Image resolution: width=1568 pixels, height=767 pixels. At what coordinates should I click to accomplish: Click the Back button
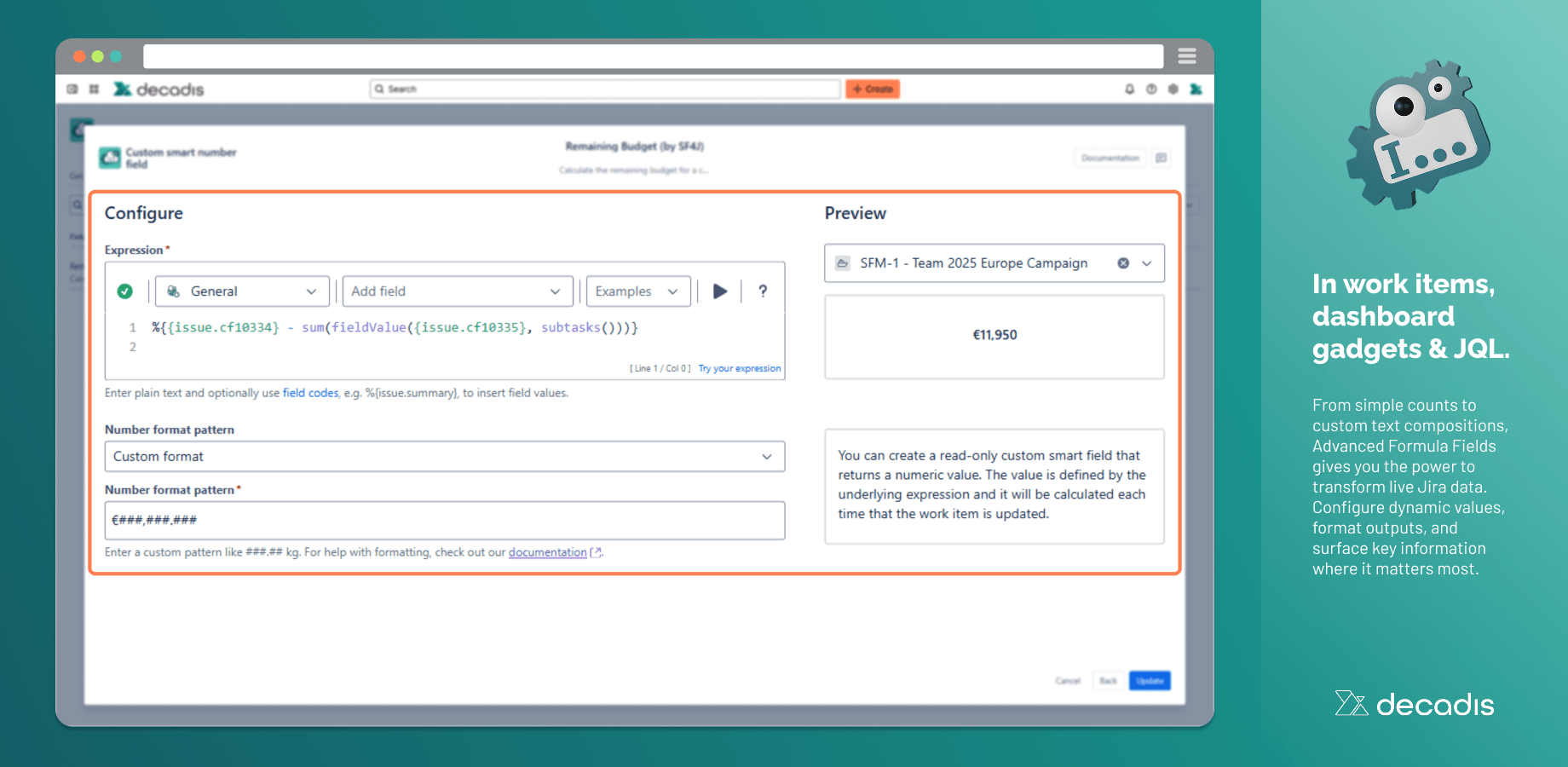(1108, 681)
